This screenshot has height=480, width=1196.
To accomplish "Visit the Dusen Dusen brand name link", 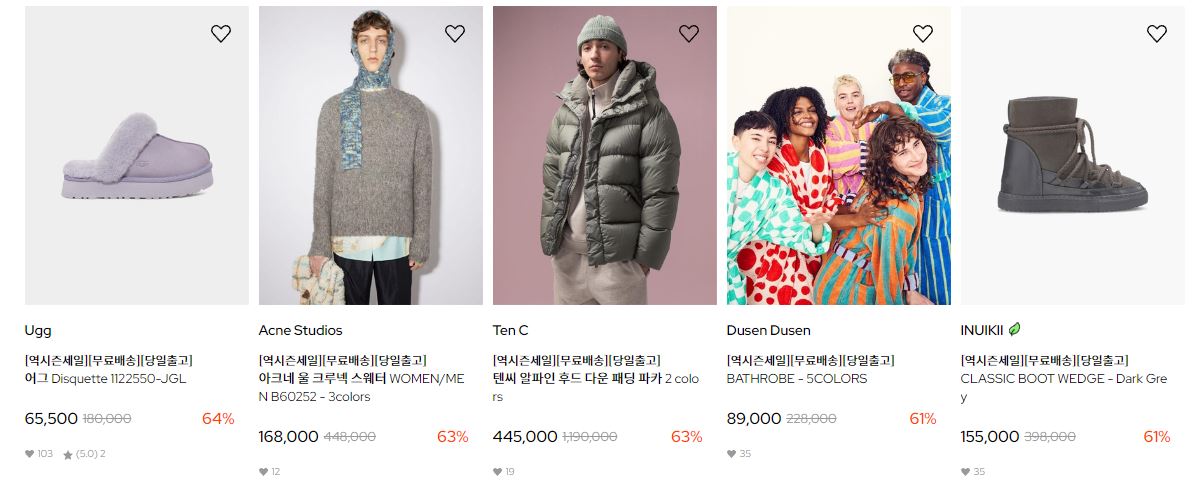I will tap(769, 330).
